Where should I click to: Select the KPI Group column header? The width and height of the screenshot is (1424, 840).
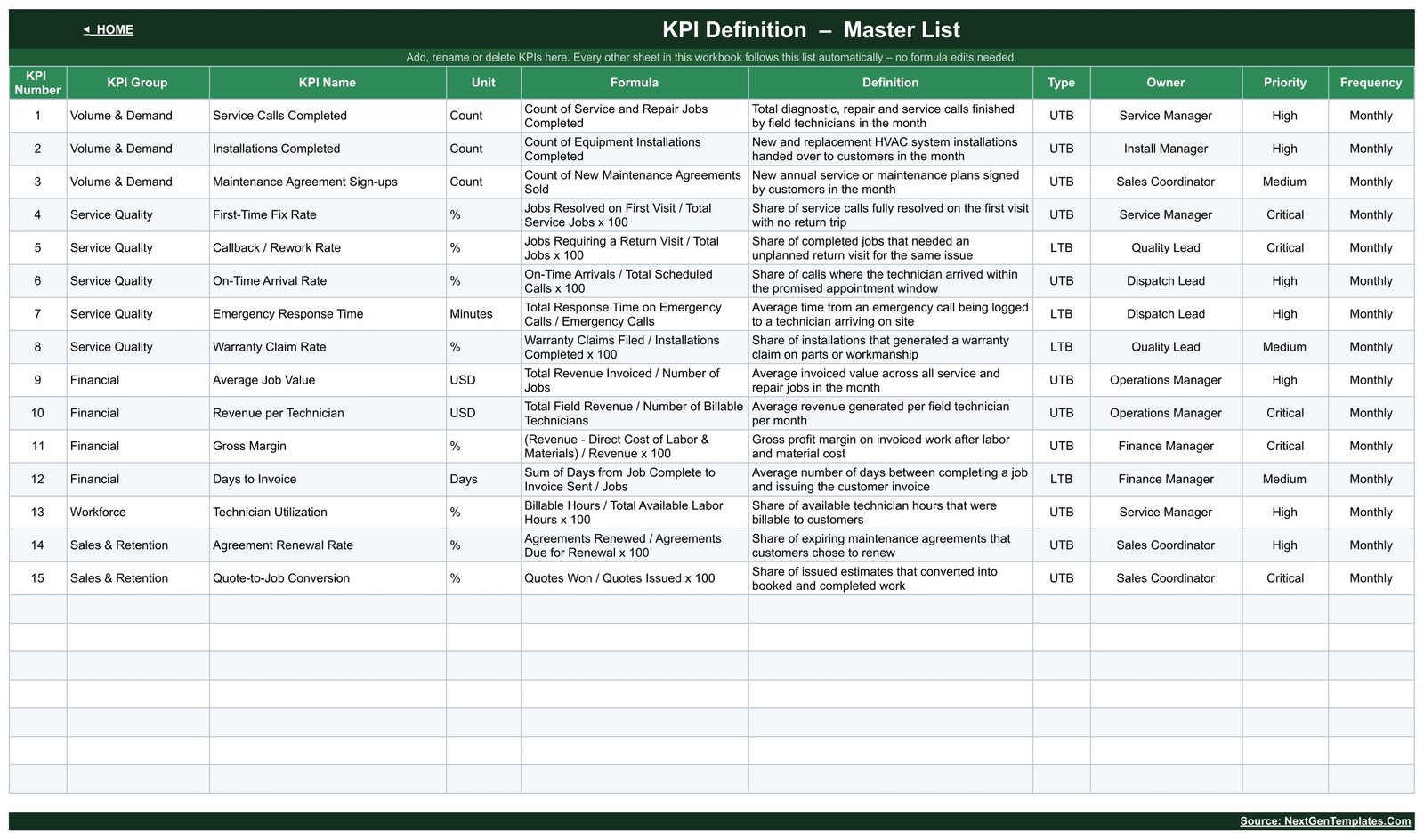tap(138, 83)
